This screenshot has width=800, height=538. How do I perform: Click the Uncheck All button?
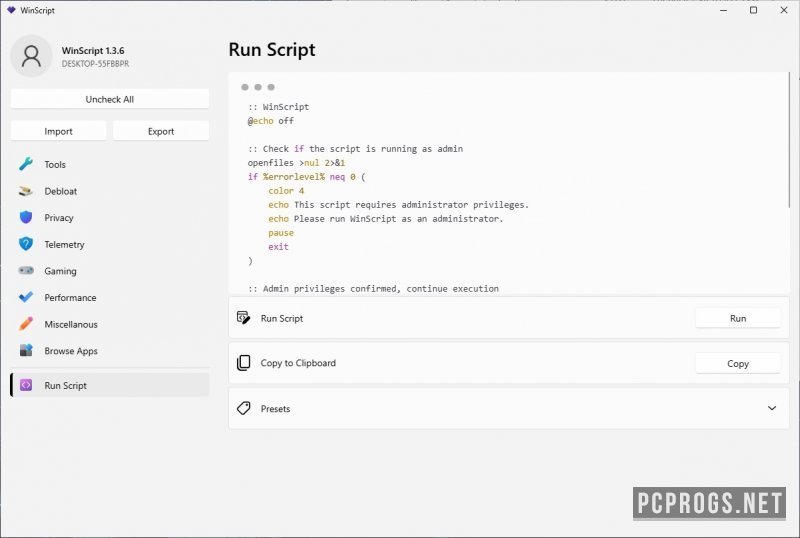110,99
